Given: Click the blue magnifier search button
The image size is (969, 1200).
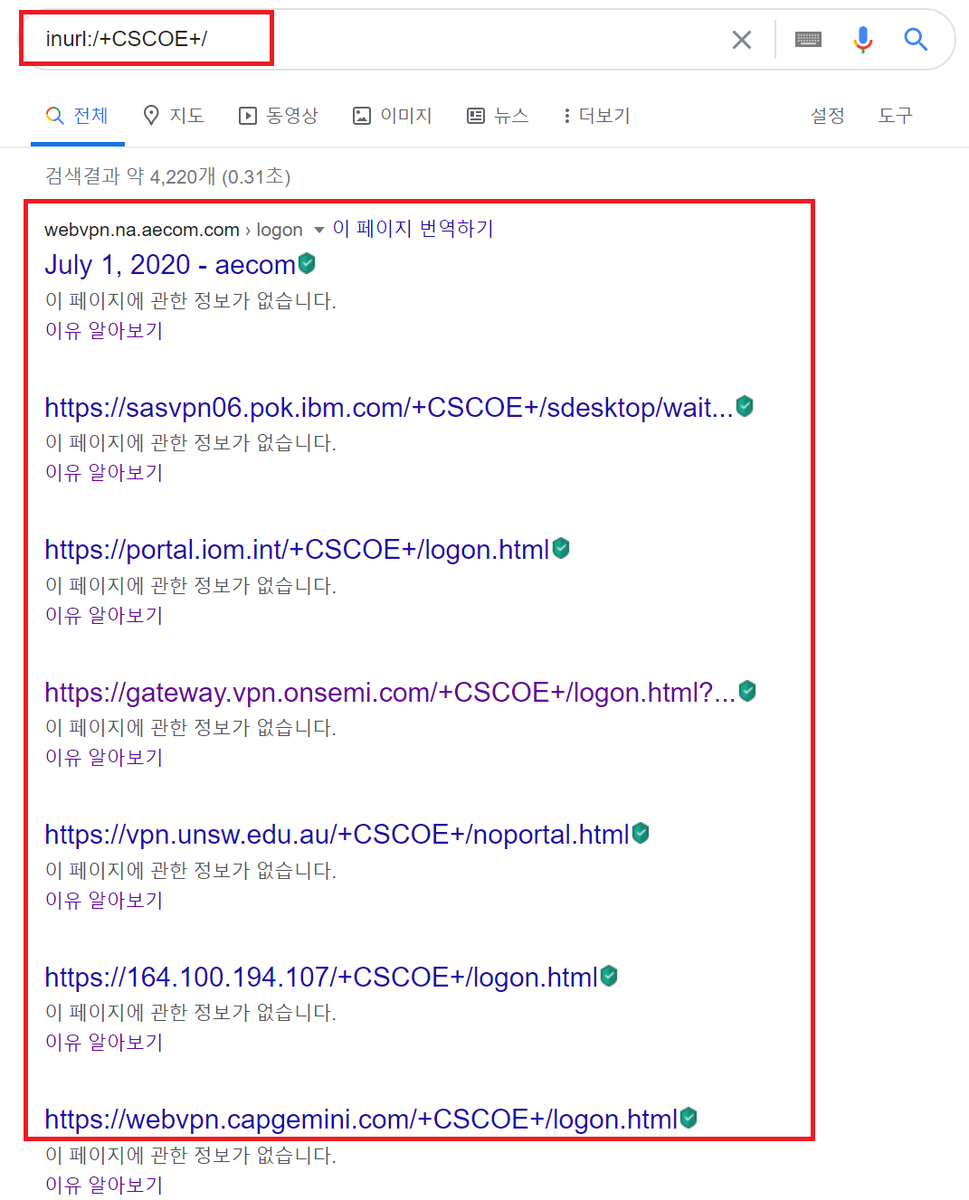Looking at the screenshot, I should [916, 40].
